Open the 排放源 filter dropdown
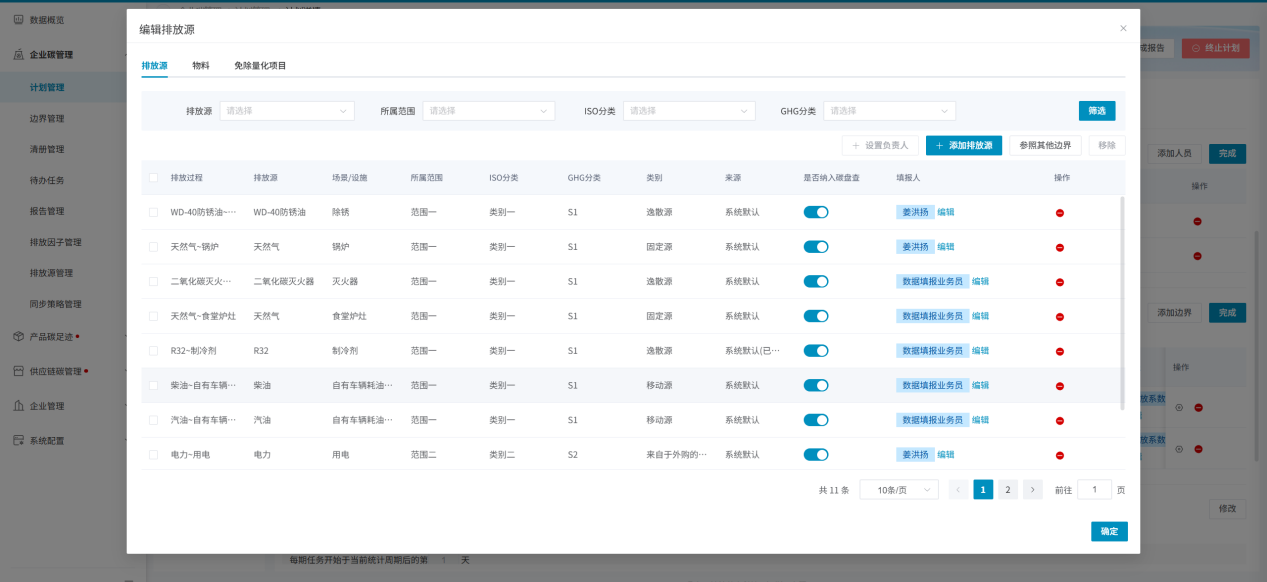Screen dimensions: 1267x582 [287, 111]
